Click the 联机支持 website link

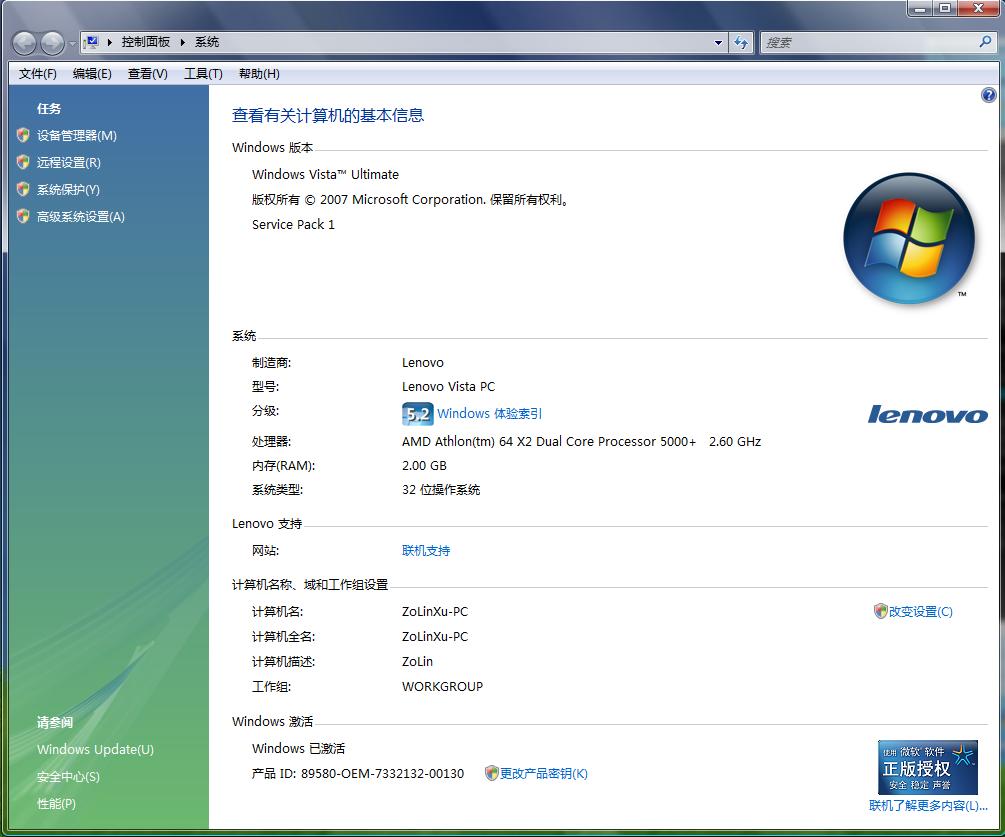(x=426, y=551)
